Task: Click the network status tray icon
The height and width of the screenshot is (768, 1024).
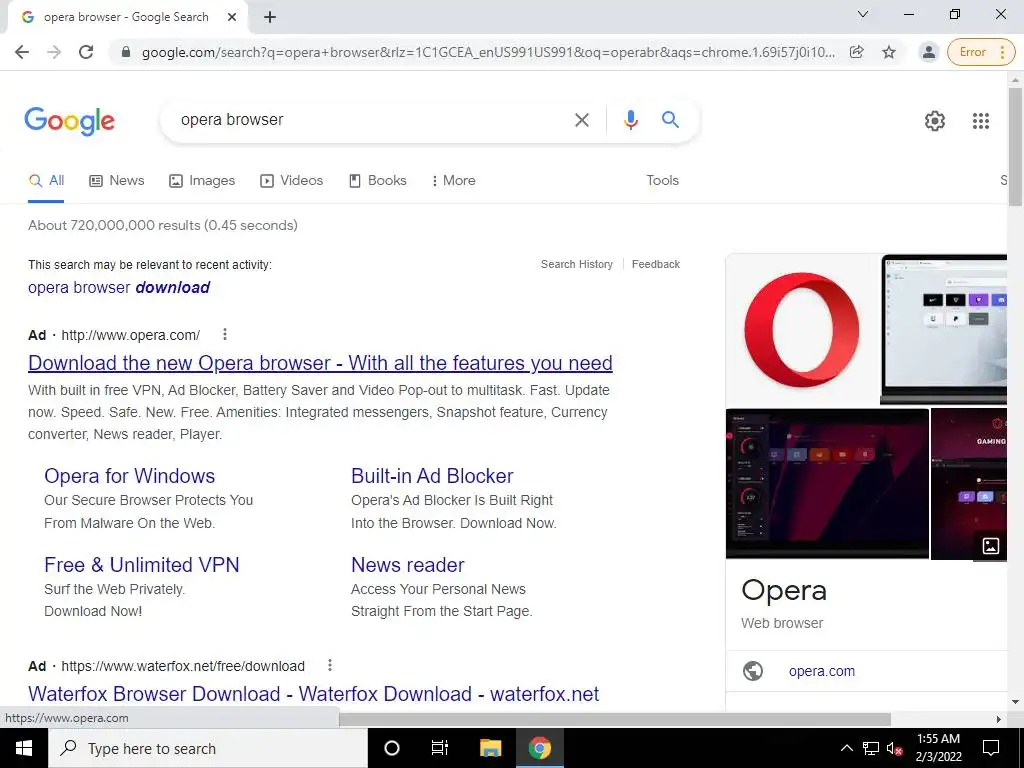Action: pos(871,748)
